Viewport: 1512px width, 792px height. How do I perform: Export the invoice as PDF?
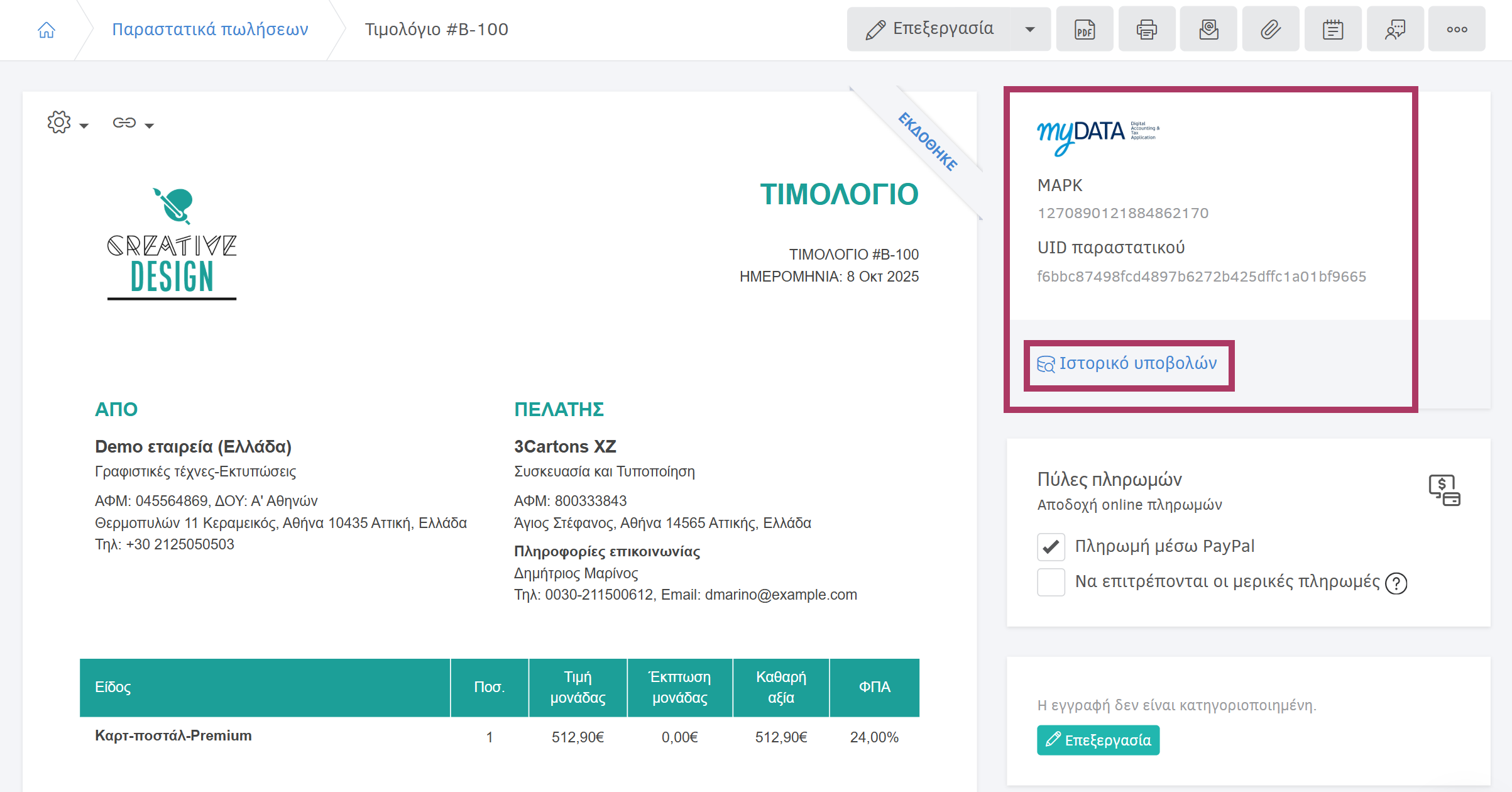(1084, 29)
